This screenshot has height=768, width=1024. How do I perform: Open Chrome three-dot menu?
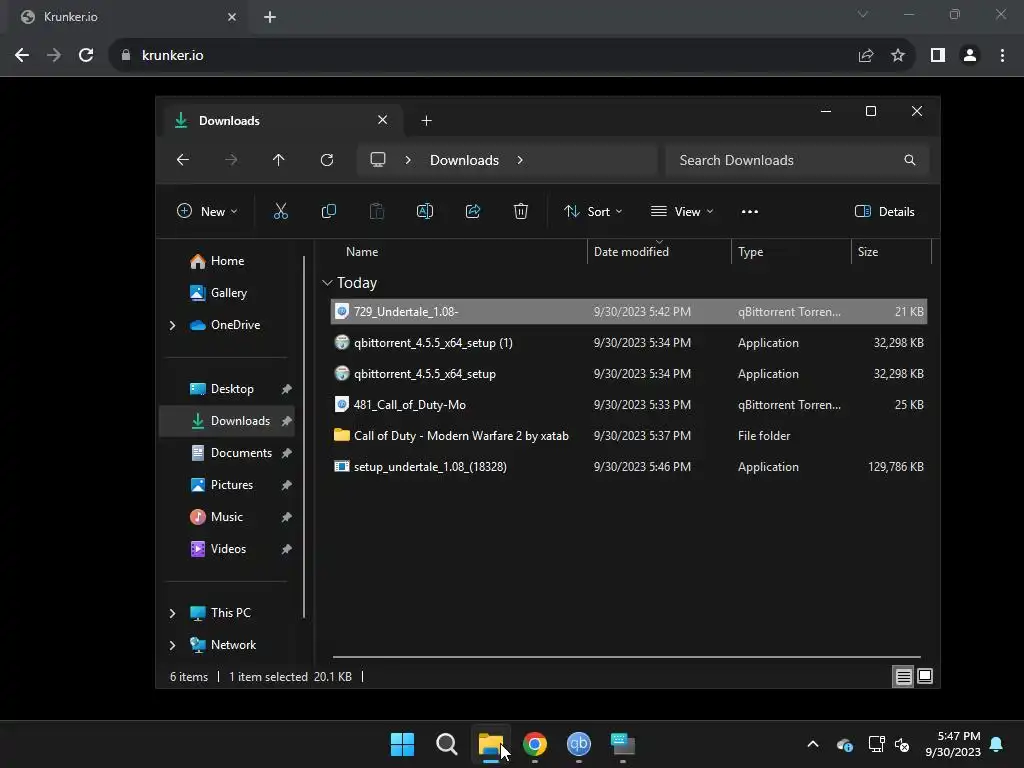click(1002, 56)
